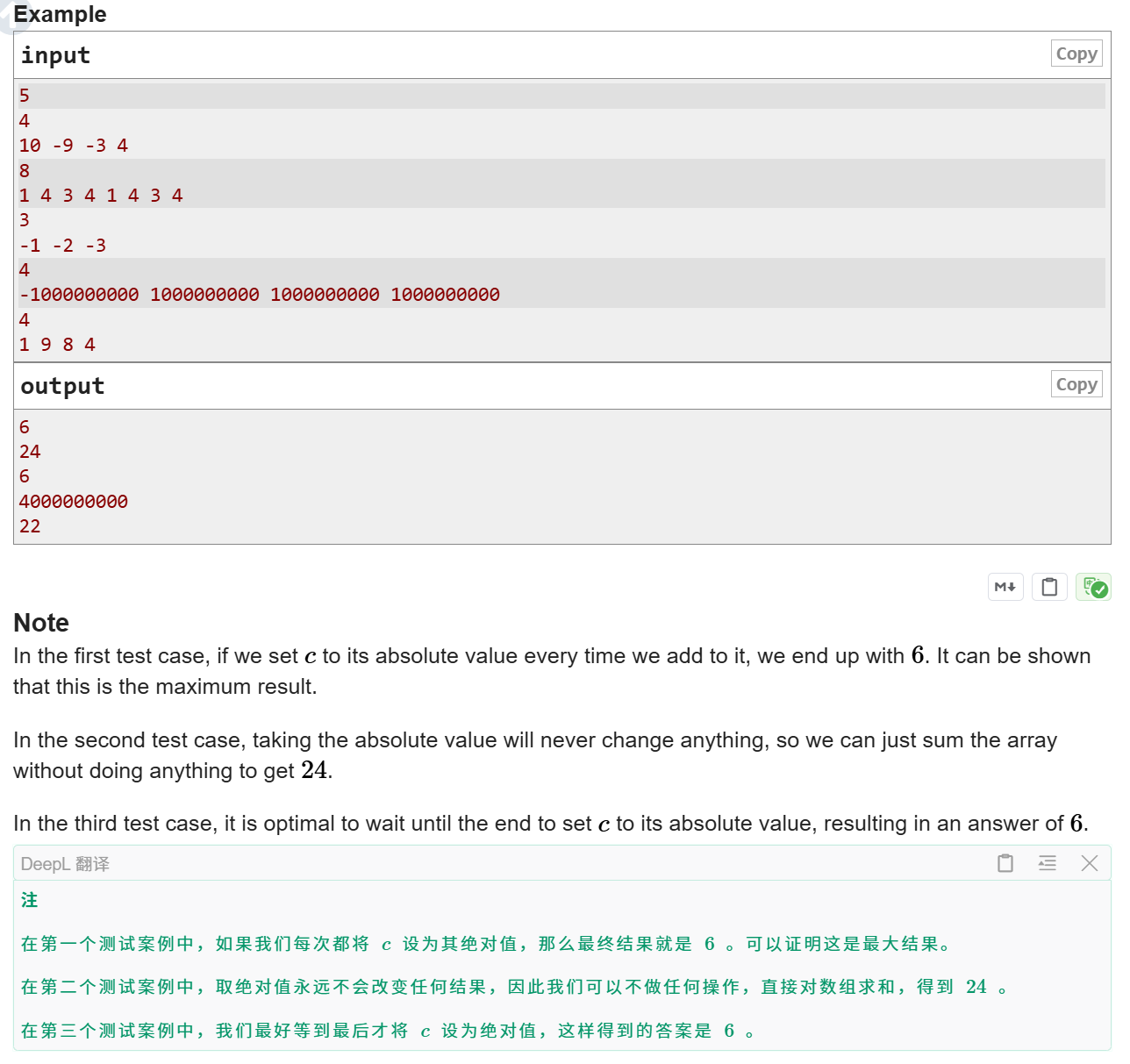1130x1064 pixels.
Task: Click the first input line '5'
Action: (25, 96)
